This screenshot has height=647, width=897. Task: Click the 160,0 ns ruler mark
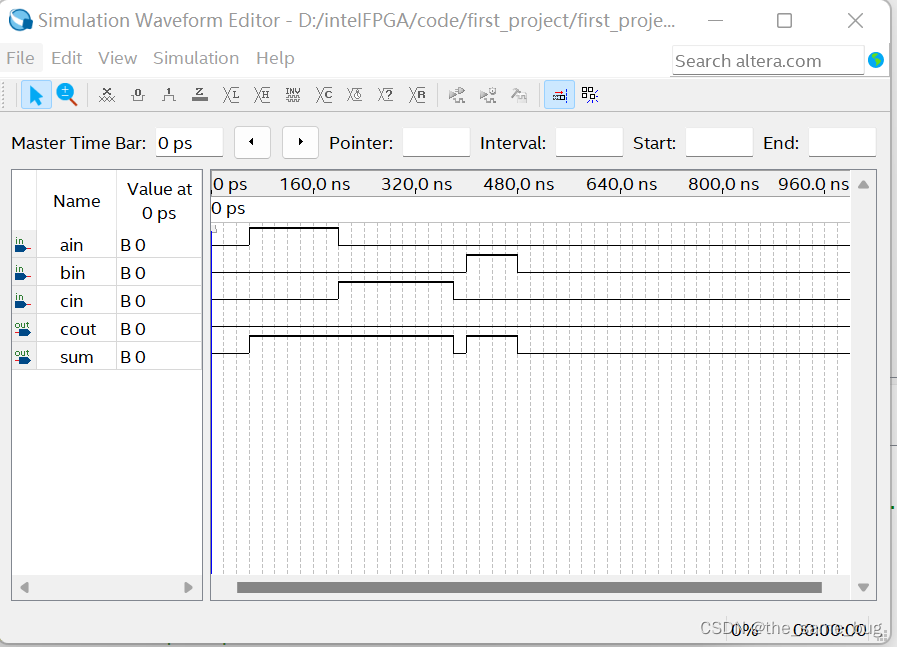pos(315,184)
